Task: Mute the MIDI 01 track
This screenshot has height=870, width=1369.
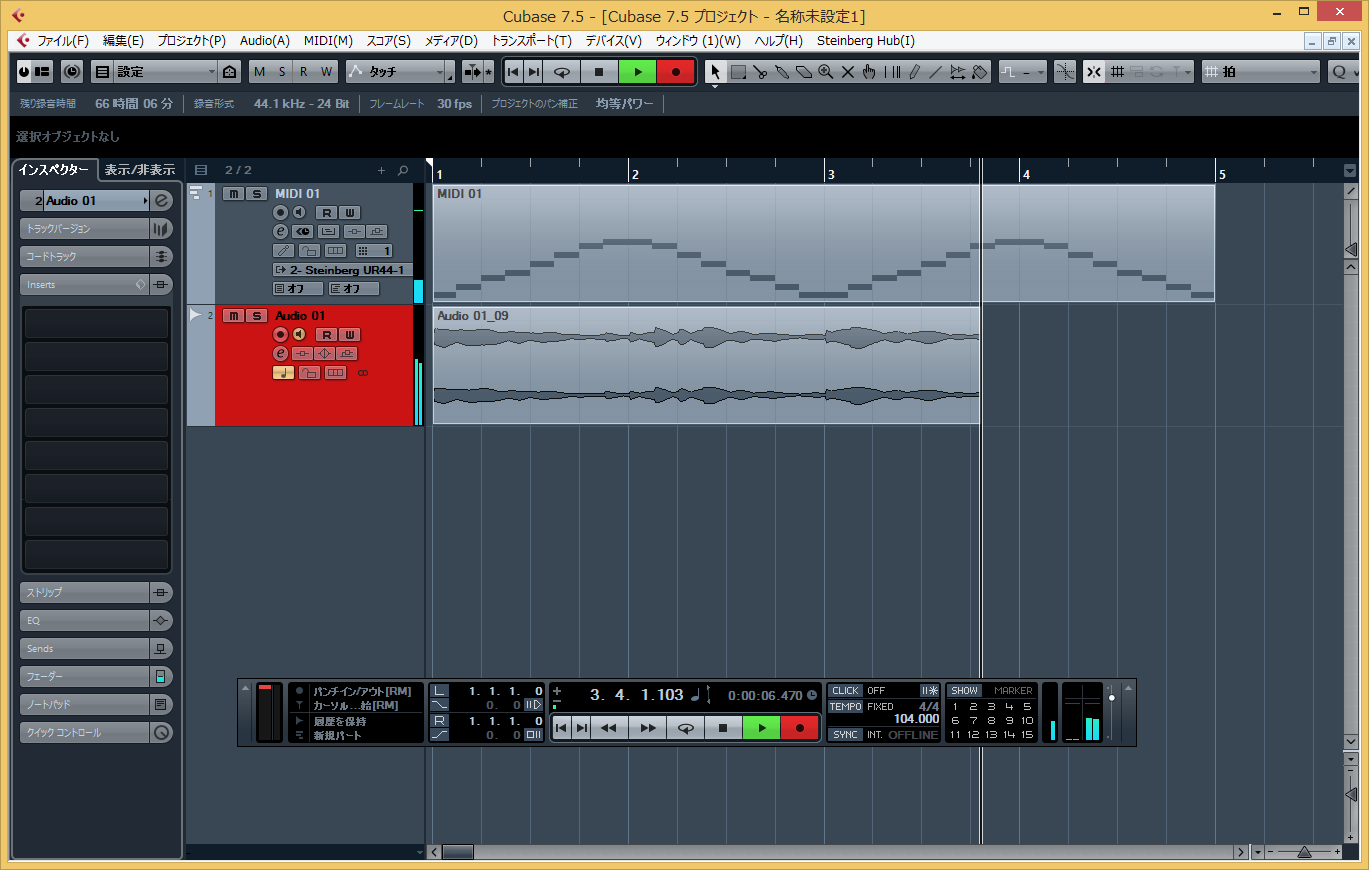Action: click(x=233, y=194)
